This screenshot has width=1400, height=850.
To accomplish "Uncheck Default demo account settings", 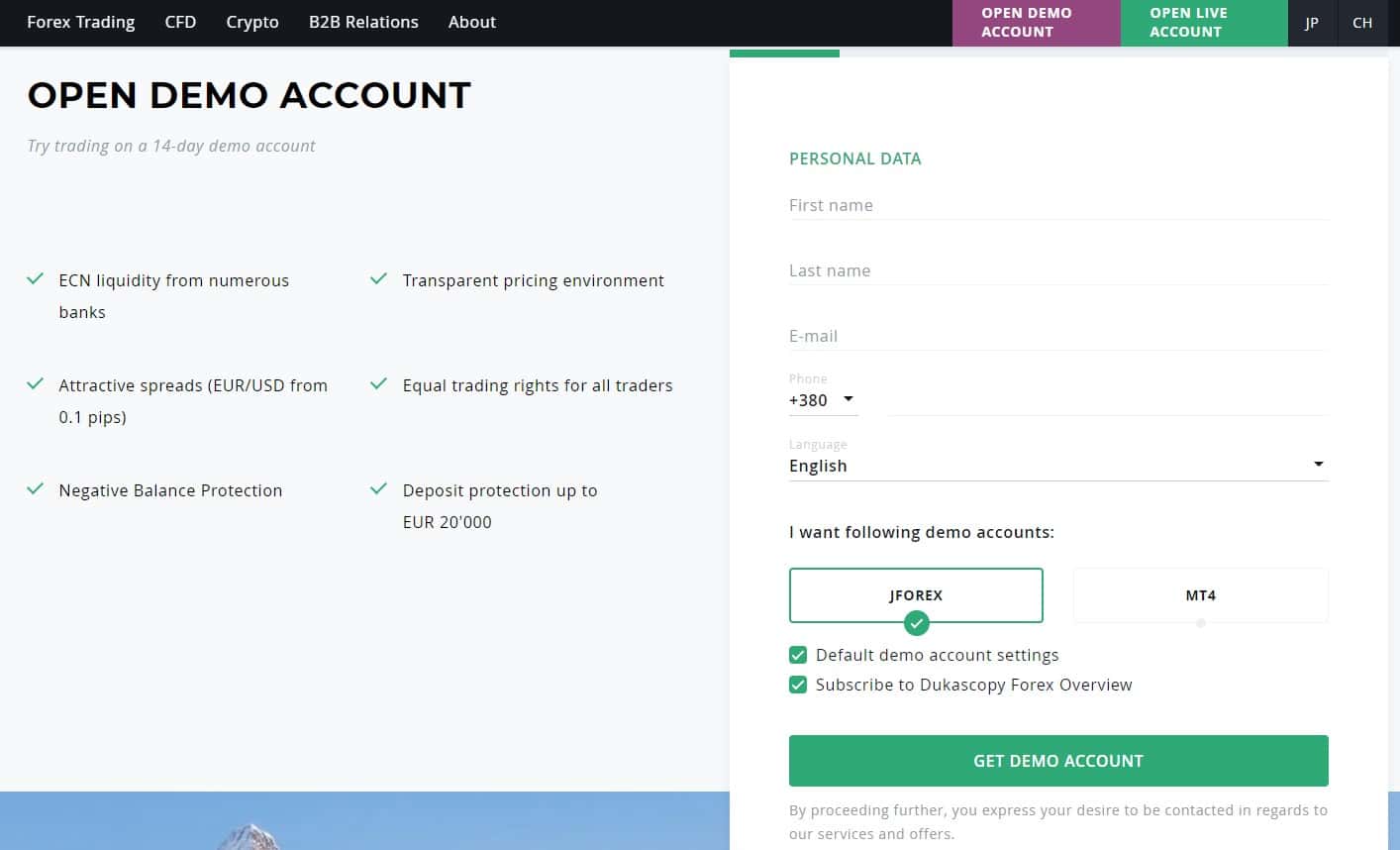I will 798,655.
